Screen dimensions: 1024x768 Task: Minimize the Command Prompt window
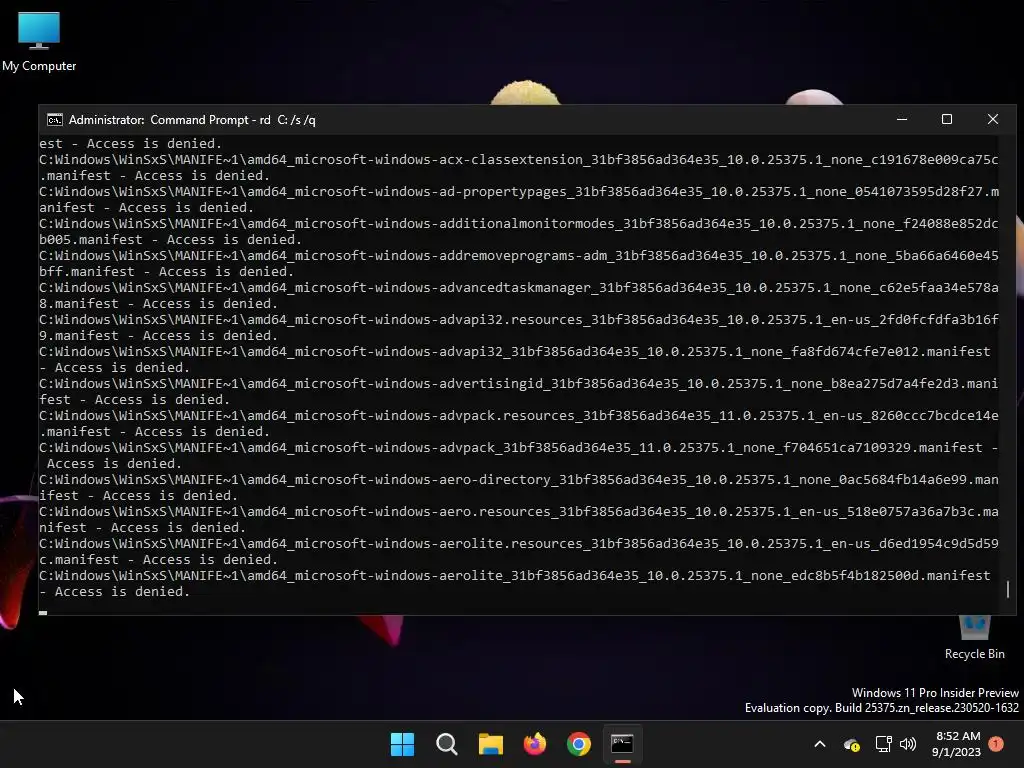(x=902, y=120)
